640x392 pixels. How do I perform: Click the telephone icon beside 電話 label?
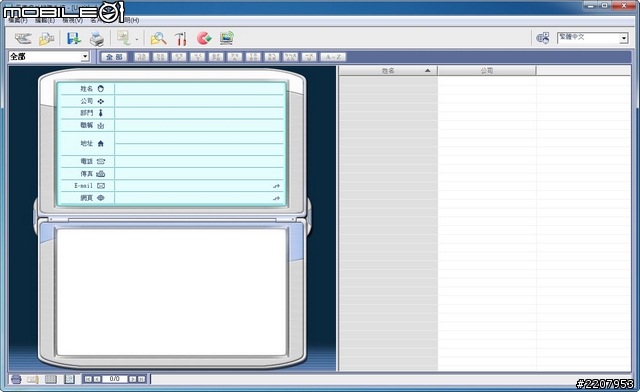click(101, 161)
